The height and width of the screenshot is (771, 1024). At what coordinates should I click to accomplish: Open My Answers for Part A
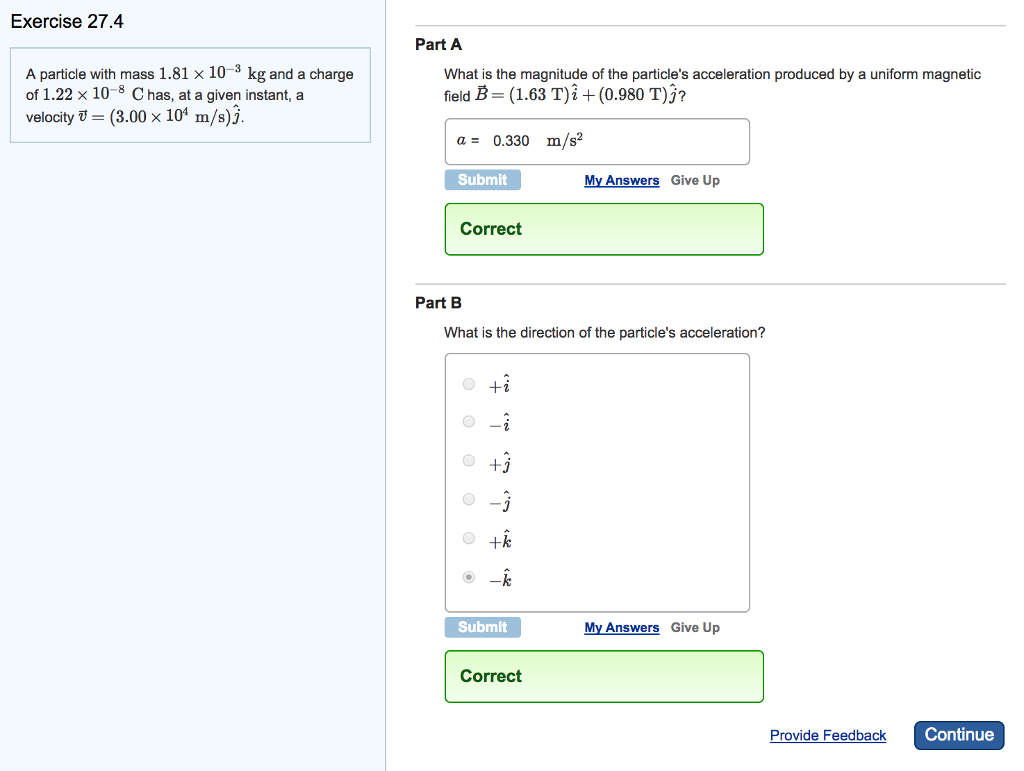[621, 180]
